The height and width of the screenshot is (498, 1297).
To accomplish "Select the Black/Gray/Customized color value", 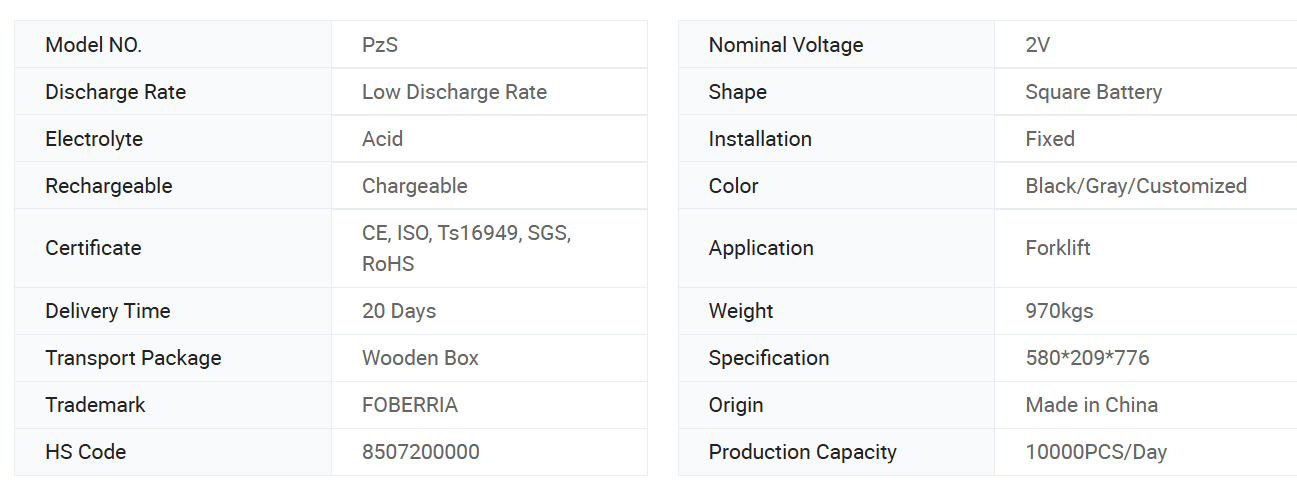I will 1136,186.
